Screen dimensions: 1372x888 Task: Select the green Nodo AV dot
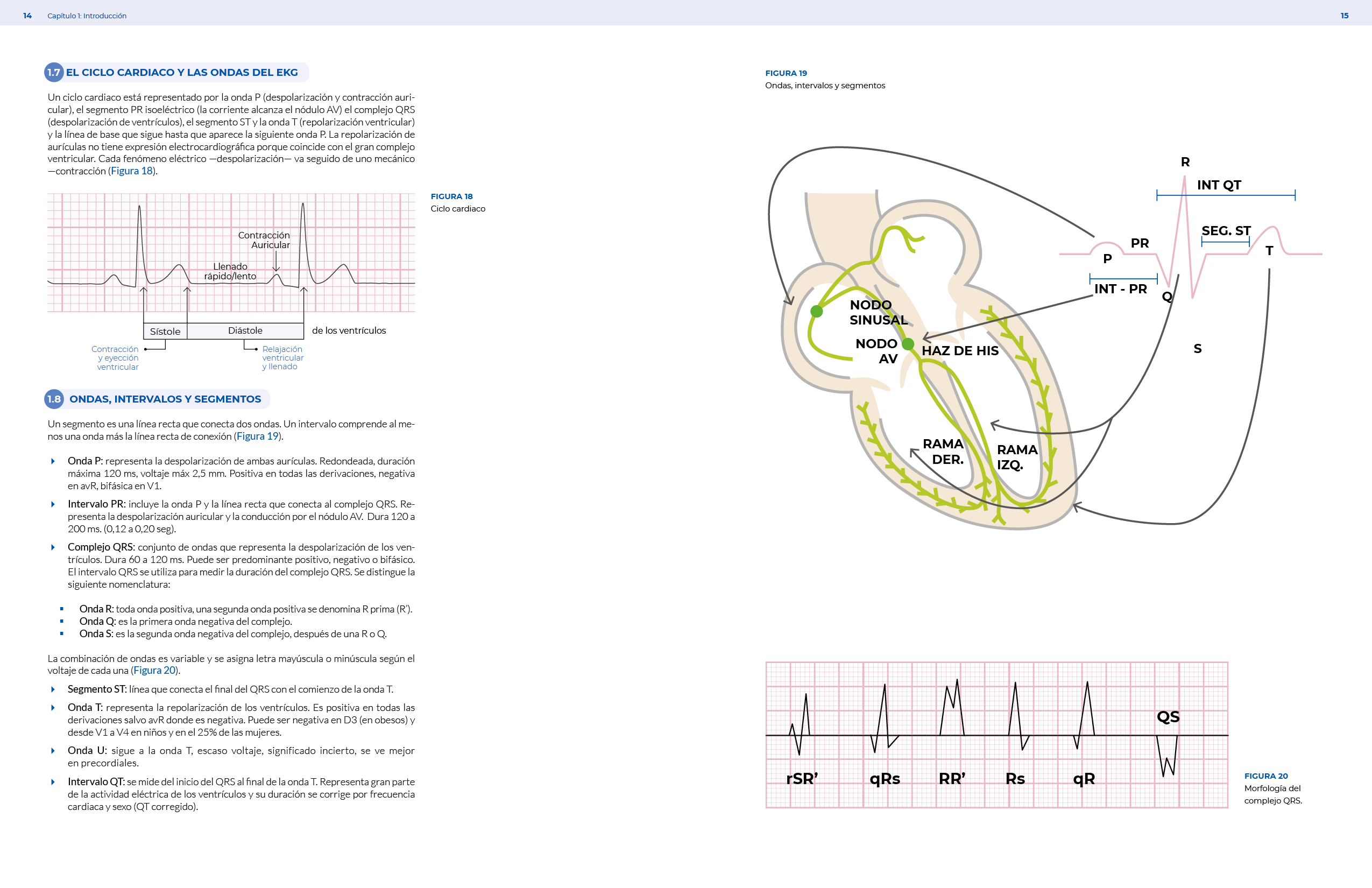click(x=908, y=344)
